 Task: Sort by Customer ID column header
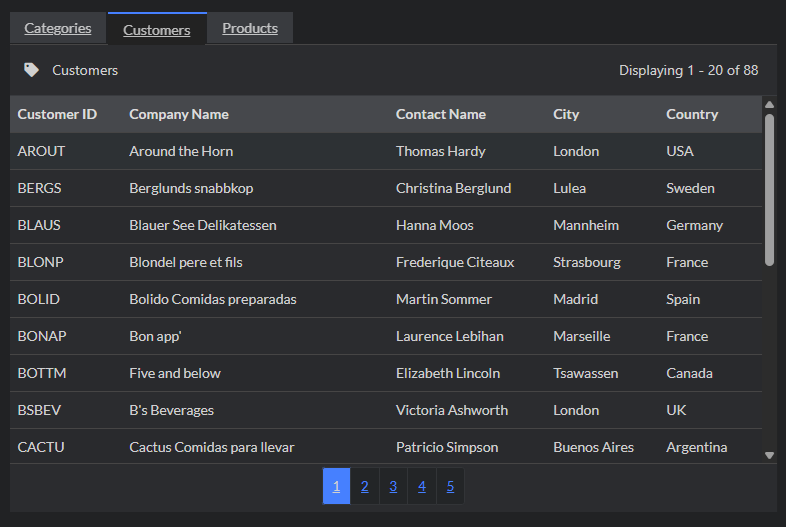coord(57,114)
